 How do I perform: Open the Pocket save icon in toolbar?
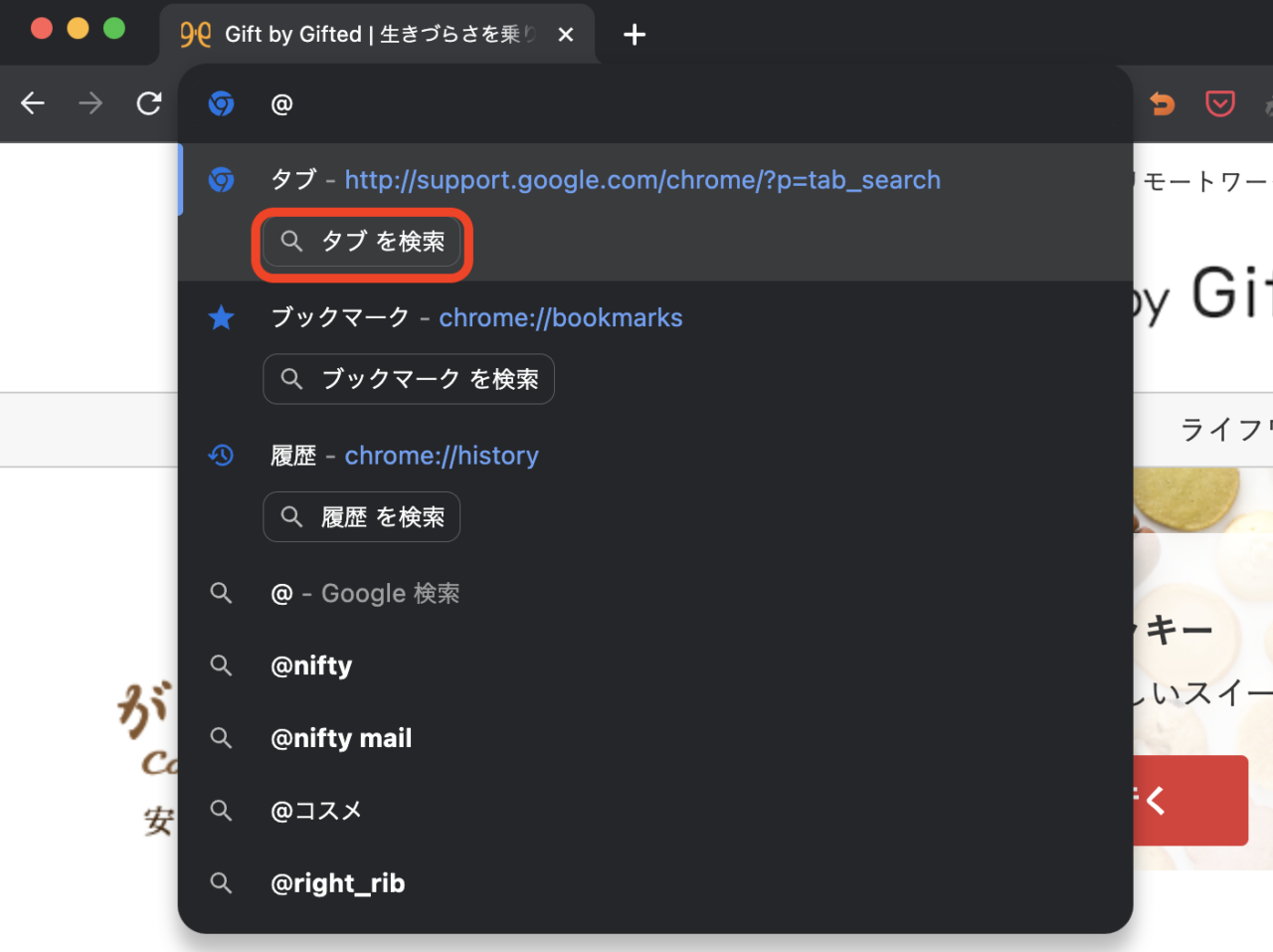(x=1219, y=103)
